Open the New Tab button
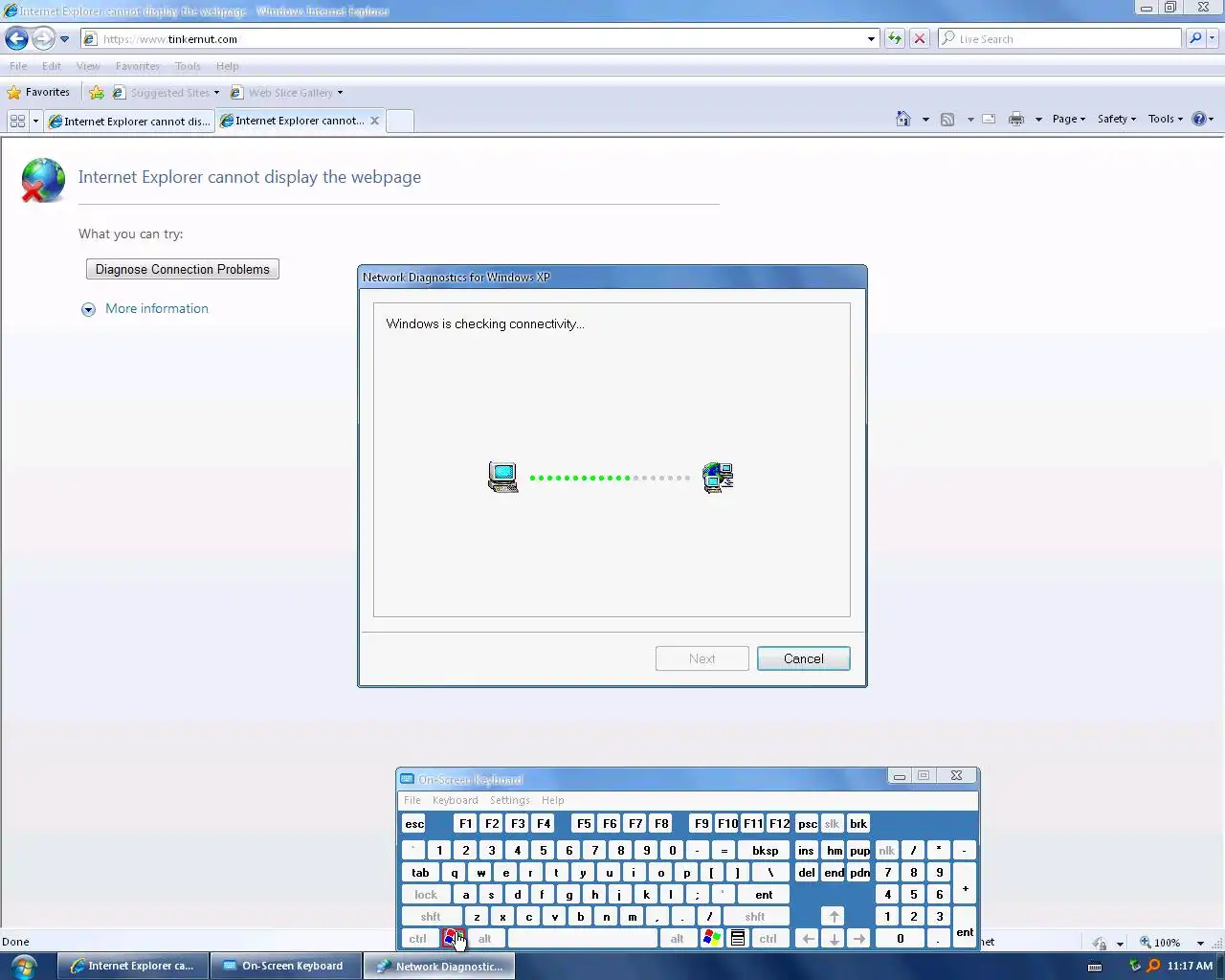The width and height of the screenshot is (1225, 980). (x=399, y=122)
